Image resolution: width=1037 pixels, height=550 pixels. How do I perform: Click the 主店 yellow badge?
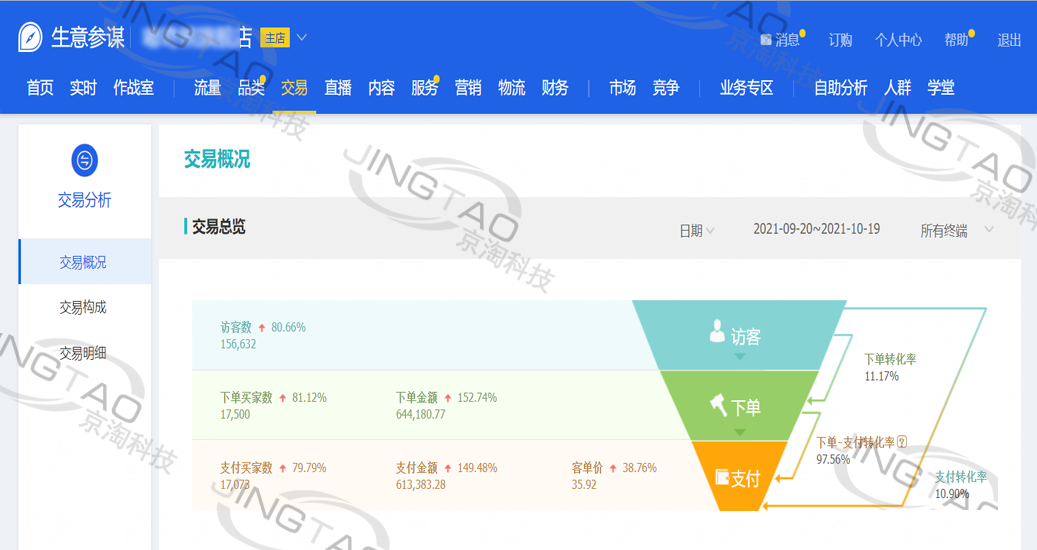pyautogui.click(x=275, y=38)
